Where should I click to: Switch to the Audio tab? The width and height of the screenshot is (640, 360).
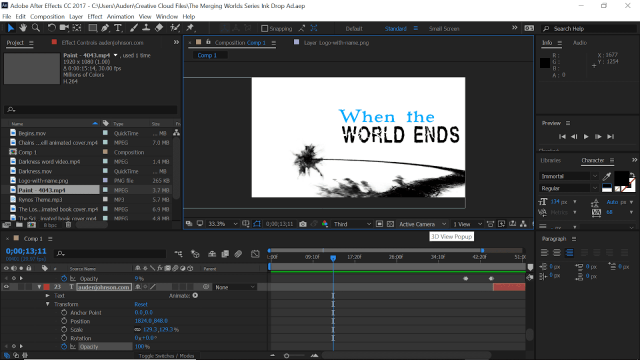point(580,42)
